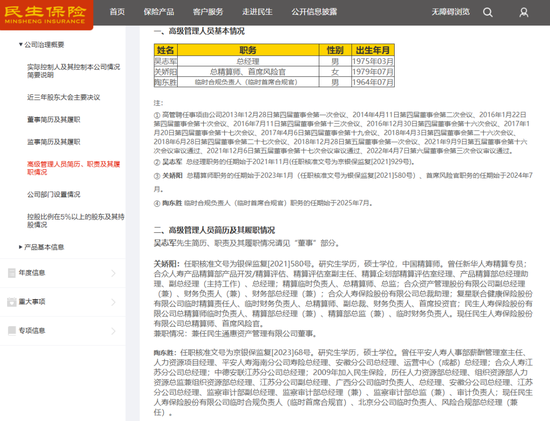
Task: Click the user account icon
Action: 524,13
